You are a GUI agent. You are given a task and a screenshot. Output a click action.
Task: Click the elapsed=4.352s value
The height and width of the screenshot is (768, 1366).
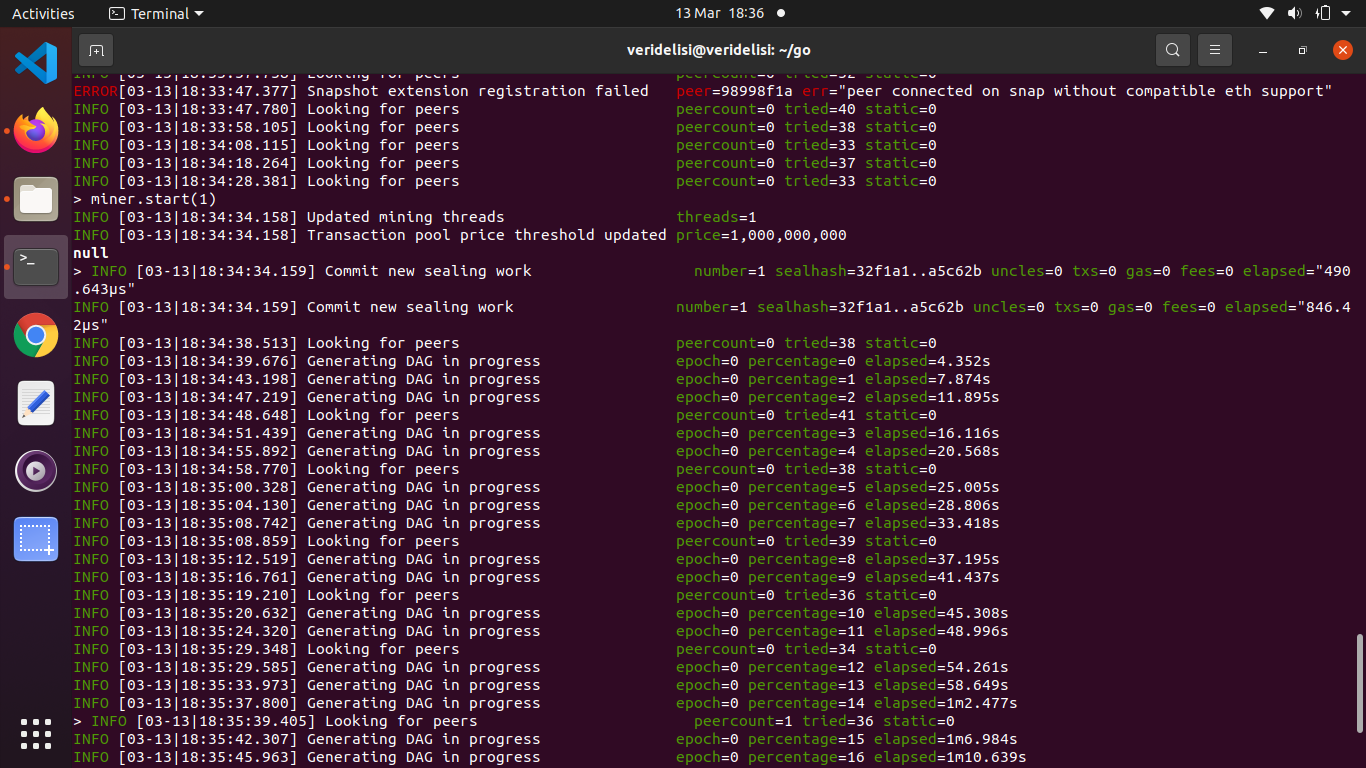(927, 361)
